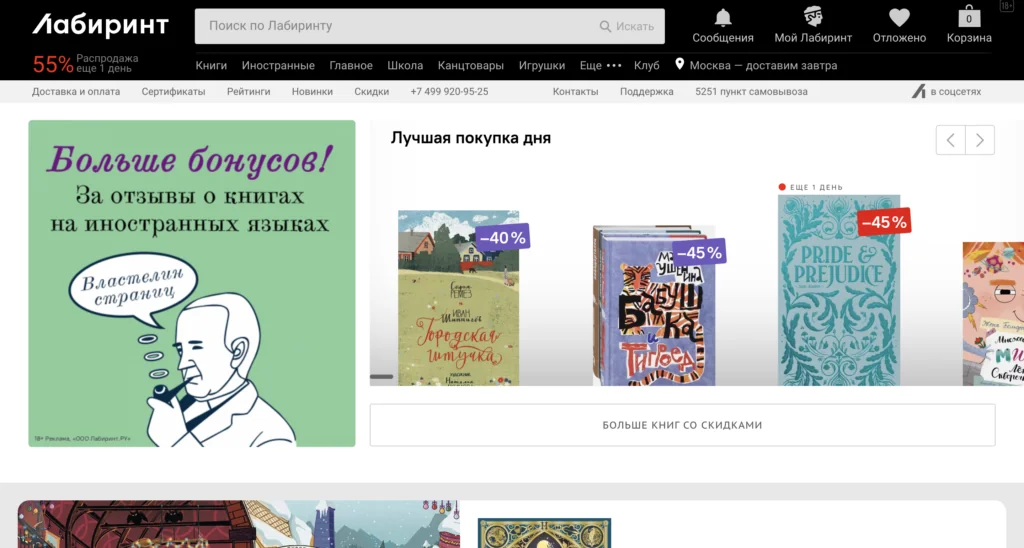Open Сообщения bell icon
The image size is (1024, 548).
pyautogui.click(x=723, y=17)
